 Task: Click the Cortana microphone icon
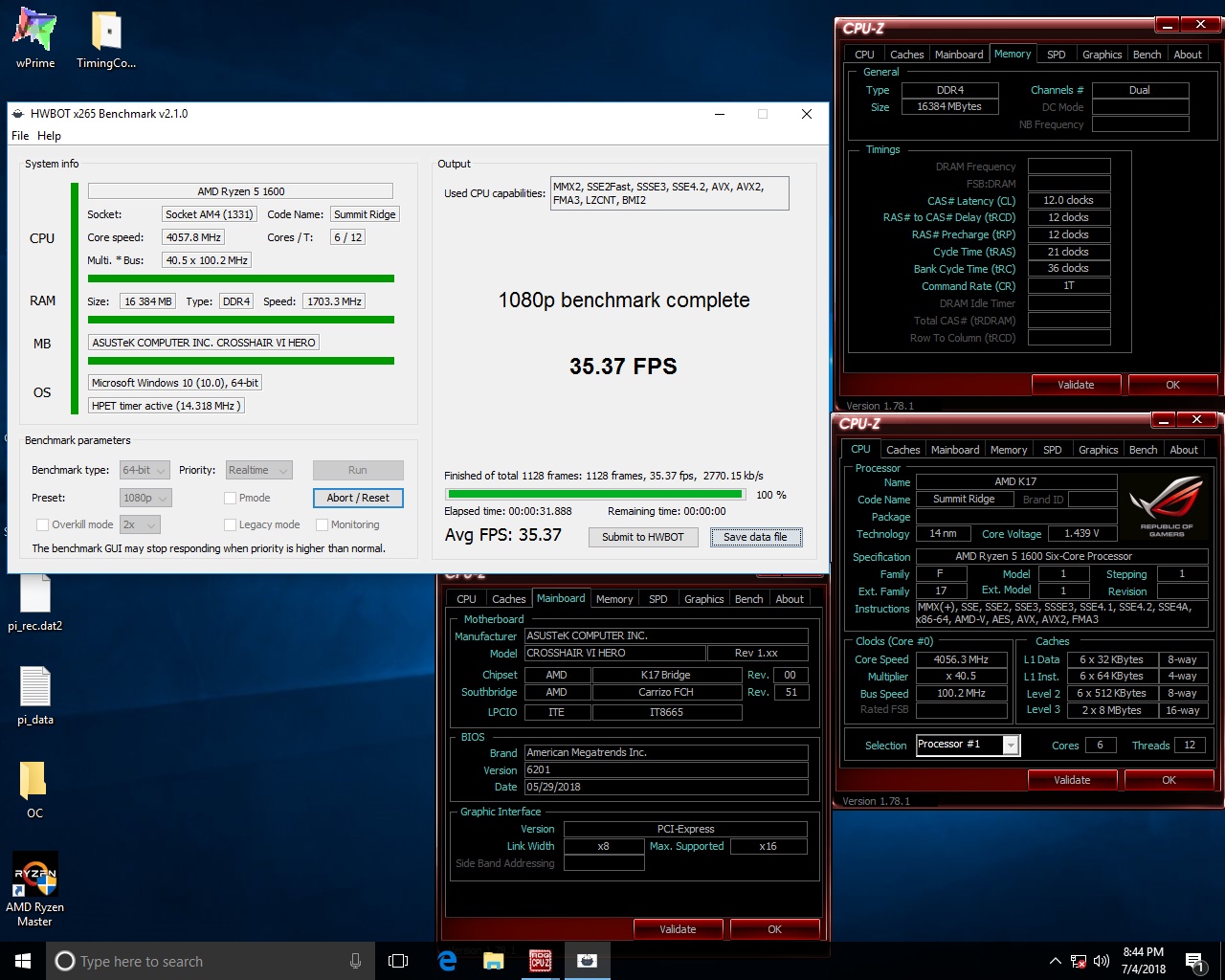pos(355,961)
